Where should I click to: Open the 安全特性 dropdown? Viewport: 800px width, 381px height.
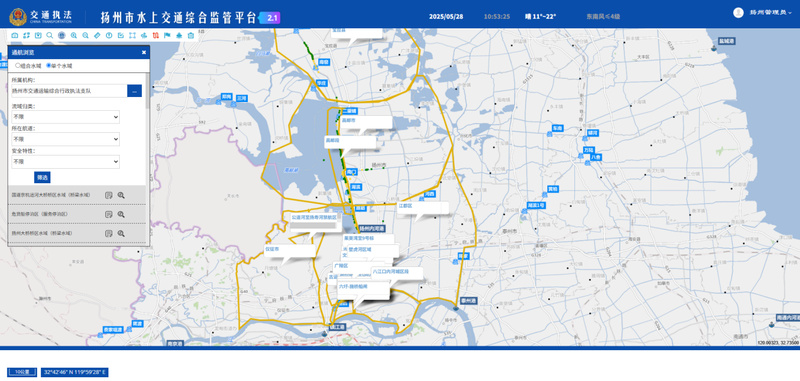66,162
